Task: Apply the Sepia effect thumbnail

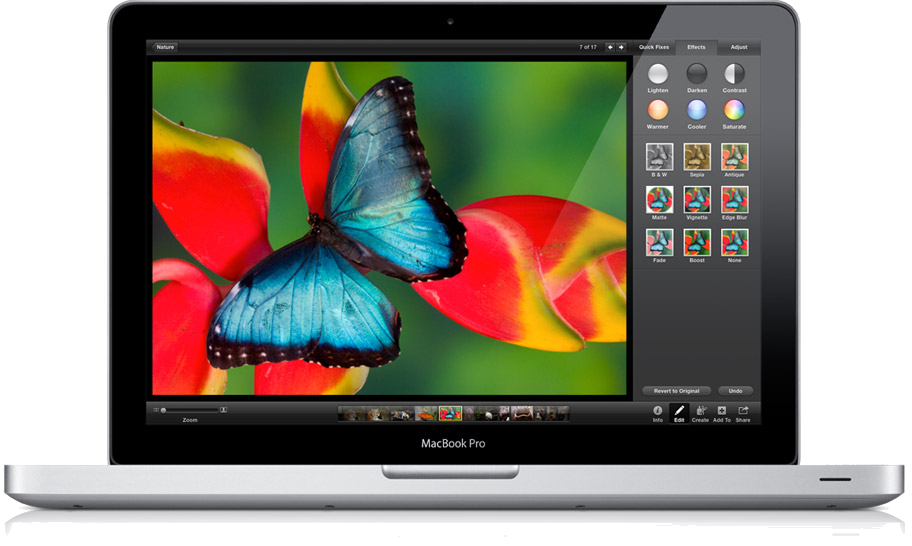Action: click(697, 157)
